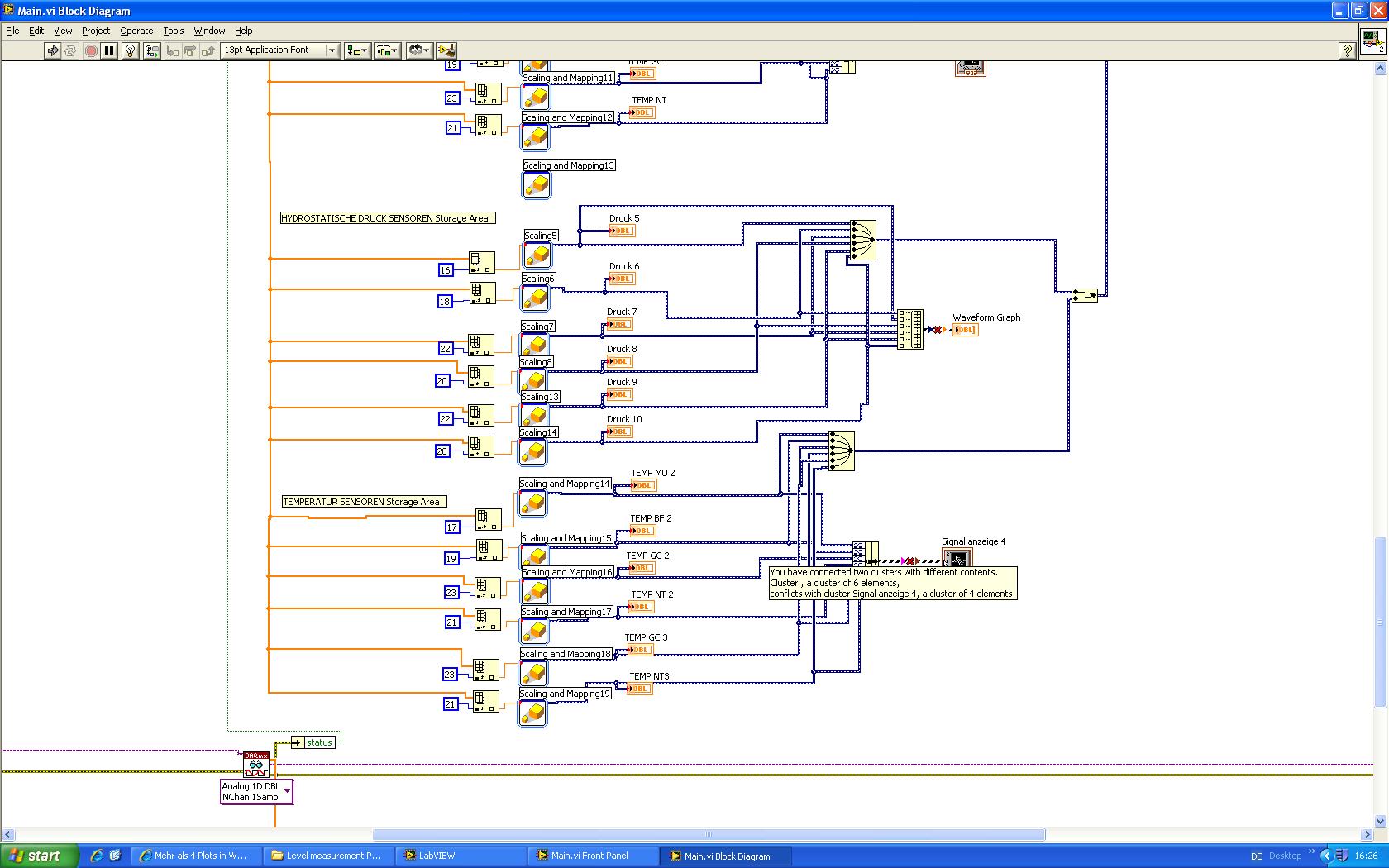Toggle Retain Wire Values button
The image size is (1389, 868).
point(151,50)
